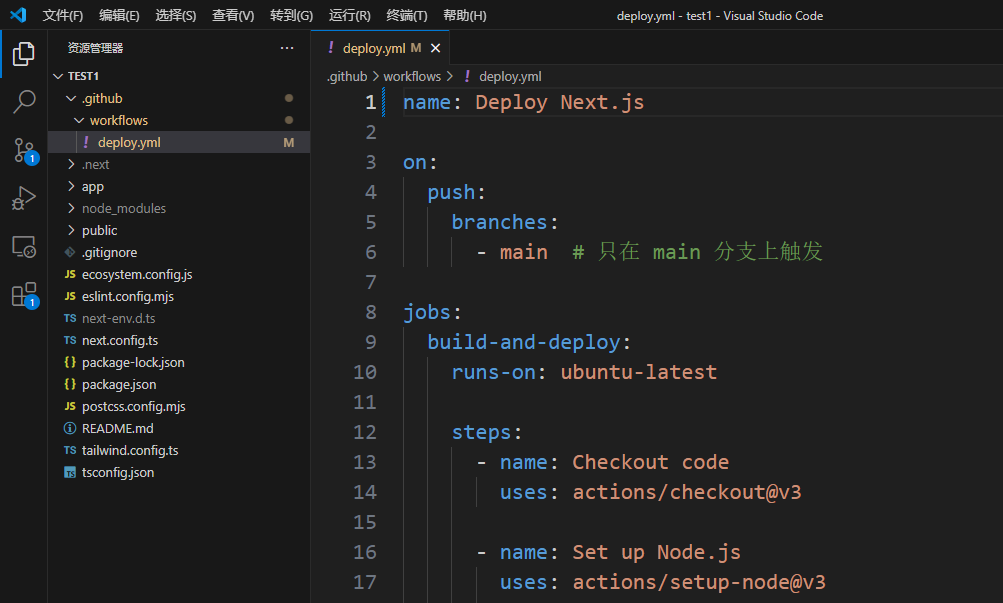The width and height of the screenshot is (1003, 603).
Task: Collapse the .github folder
Action: point(71,98)
